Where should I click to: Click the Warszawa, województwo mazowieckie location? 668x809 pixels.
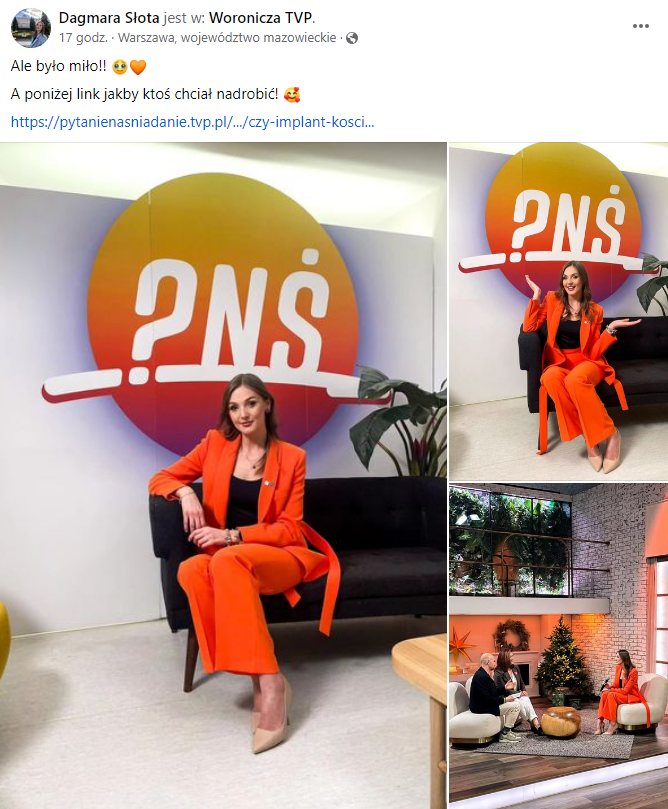227,38
